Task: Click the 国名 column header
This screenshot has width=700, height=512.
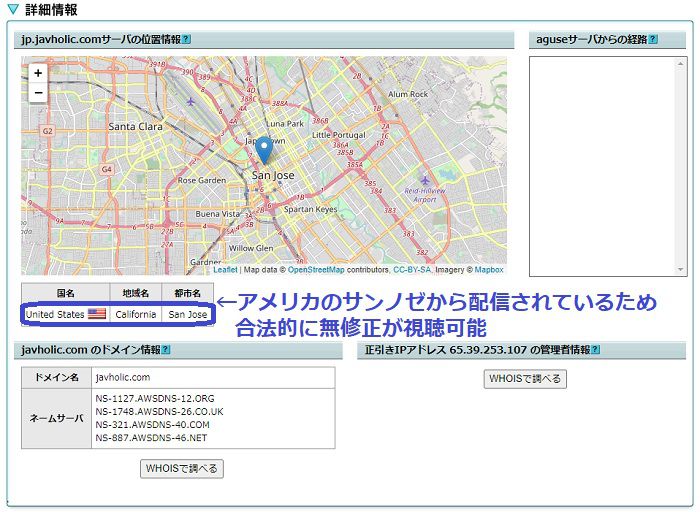Action: click(x=66, y=293)
